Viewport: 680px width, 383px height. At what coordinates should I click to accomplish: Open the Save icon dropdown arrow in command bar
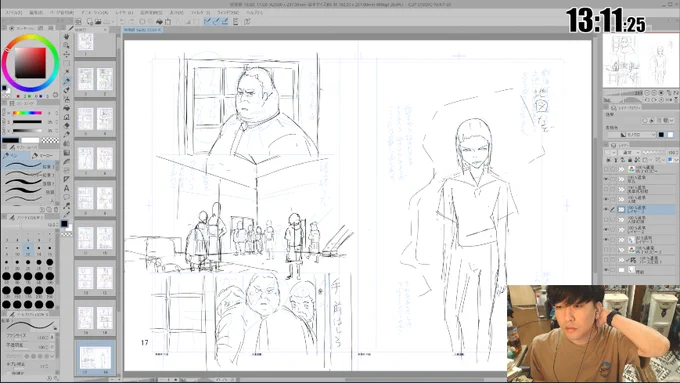point(113,21)
